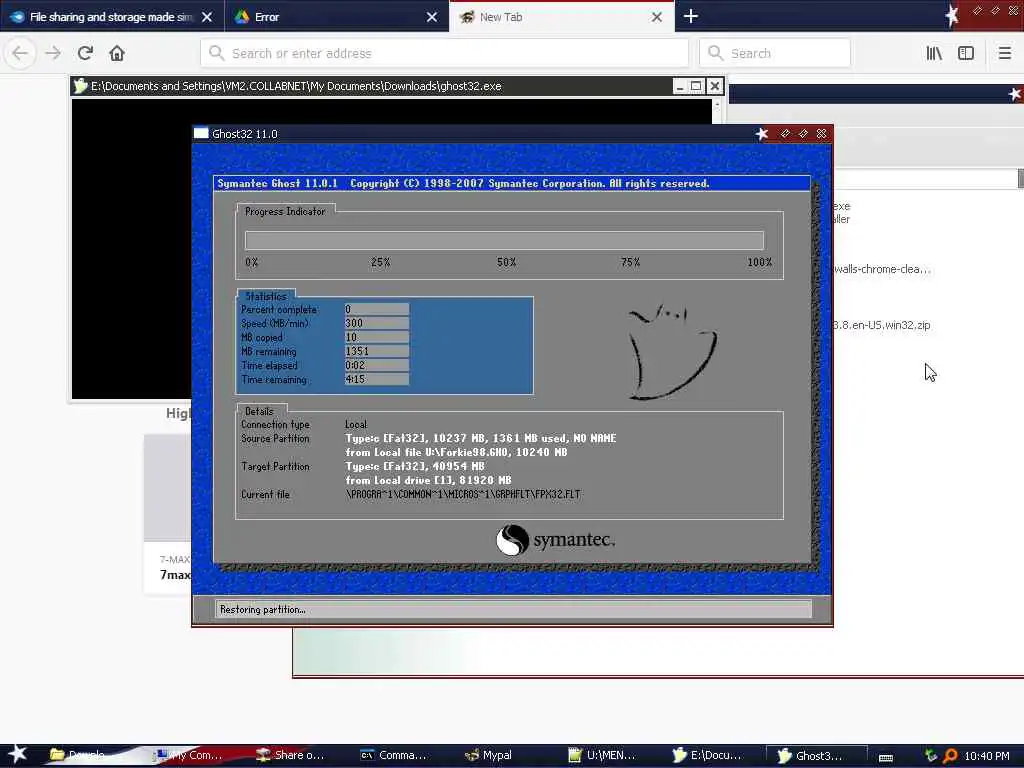
Task: Switch to Command prompt taskbar button
Action: (394, 756)
